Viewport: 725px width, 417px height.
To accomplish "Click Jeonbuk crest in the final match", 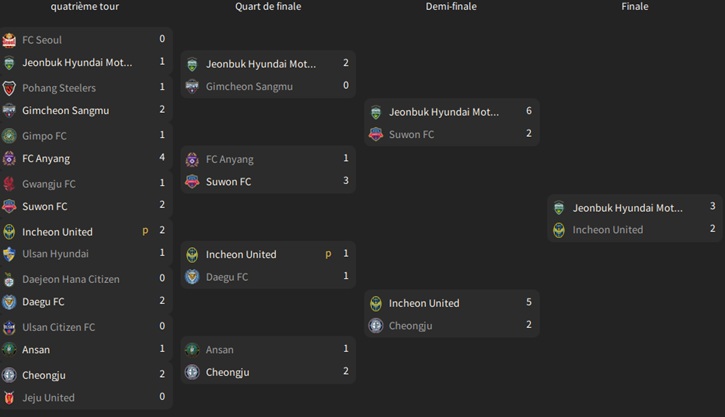I will click(x=559, y=208).
